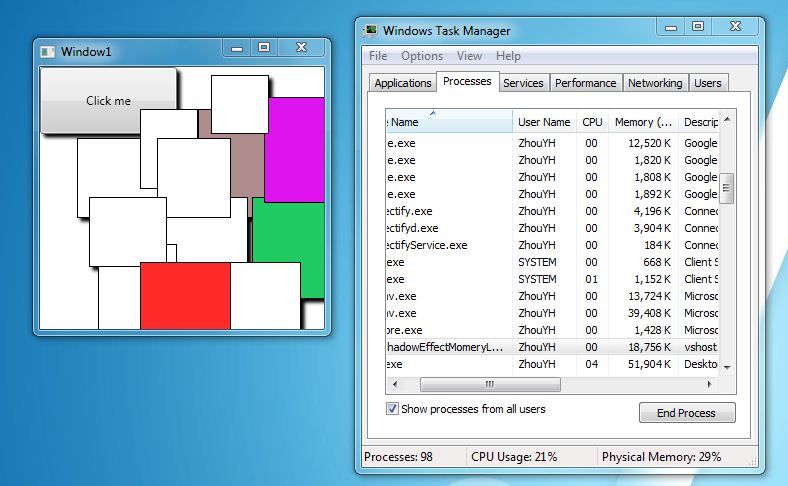Click the 184 K memory cell
The width and height of the screenshot is (788, 486).
coord(657,245)
